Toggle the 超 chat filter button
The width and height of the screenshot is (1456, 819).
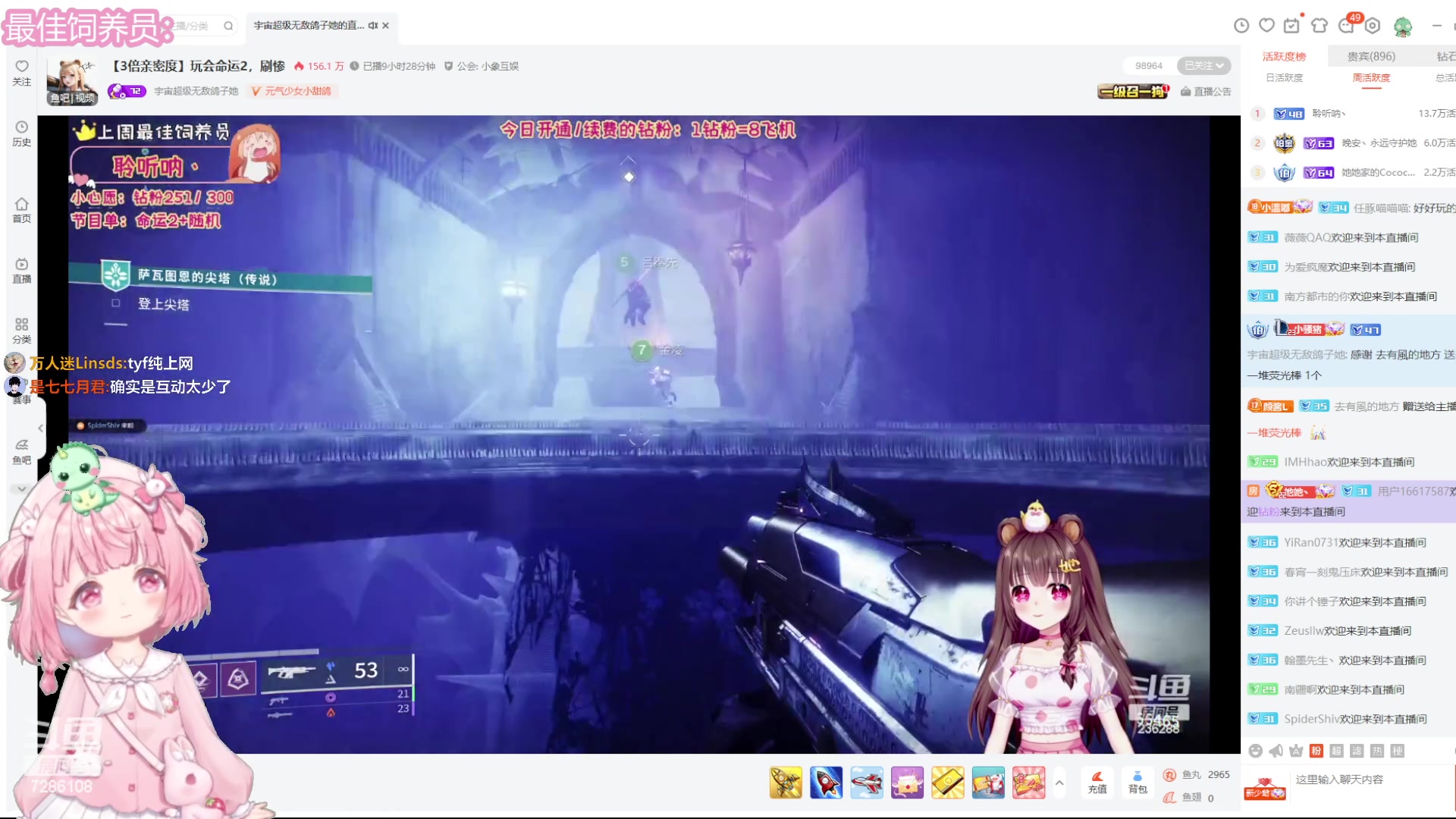coord(1336,751)
